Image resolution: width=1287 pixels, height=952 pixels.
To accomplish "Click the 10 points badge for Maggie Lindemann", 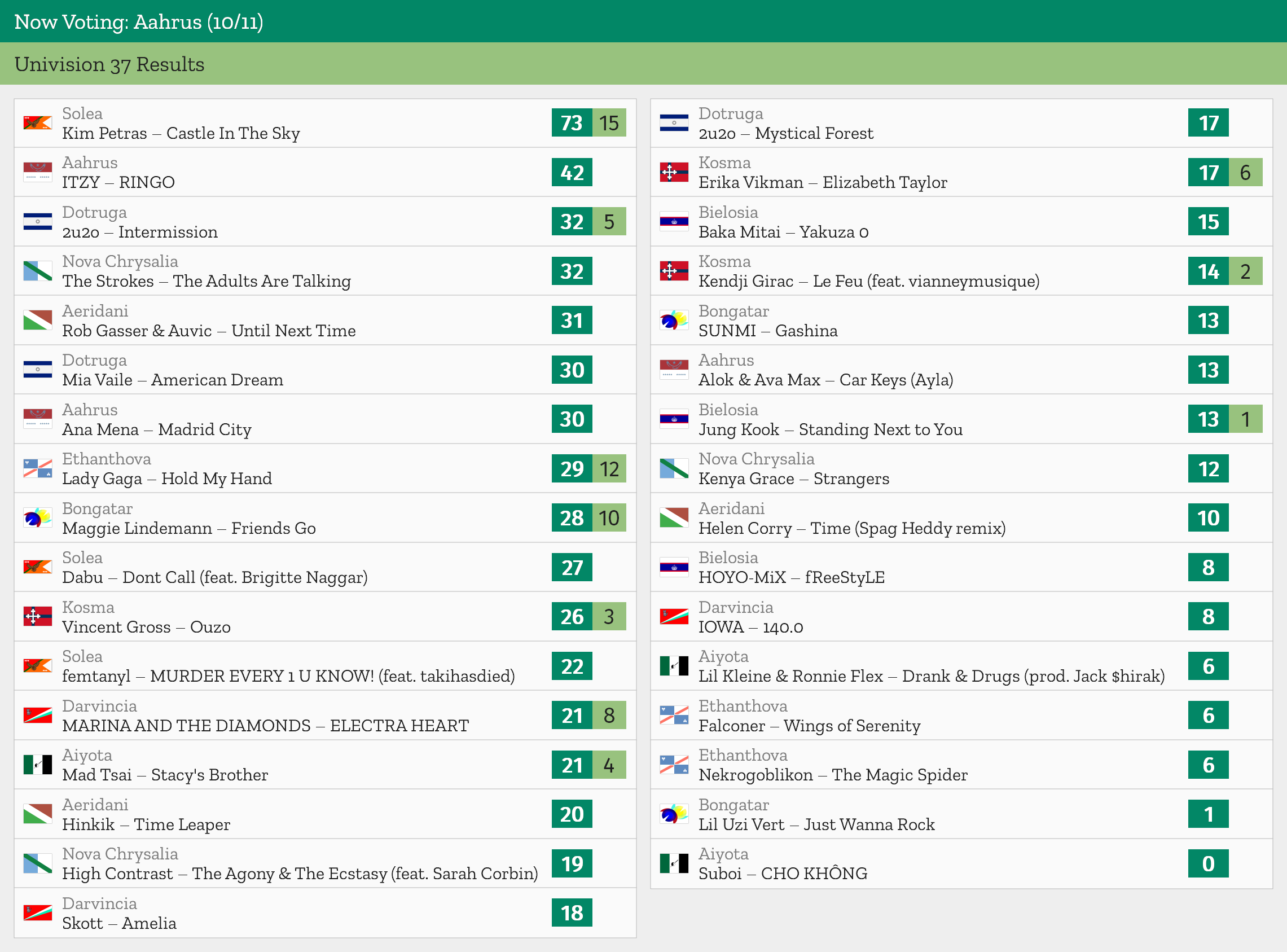I will [609, 517].
